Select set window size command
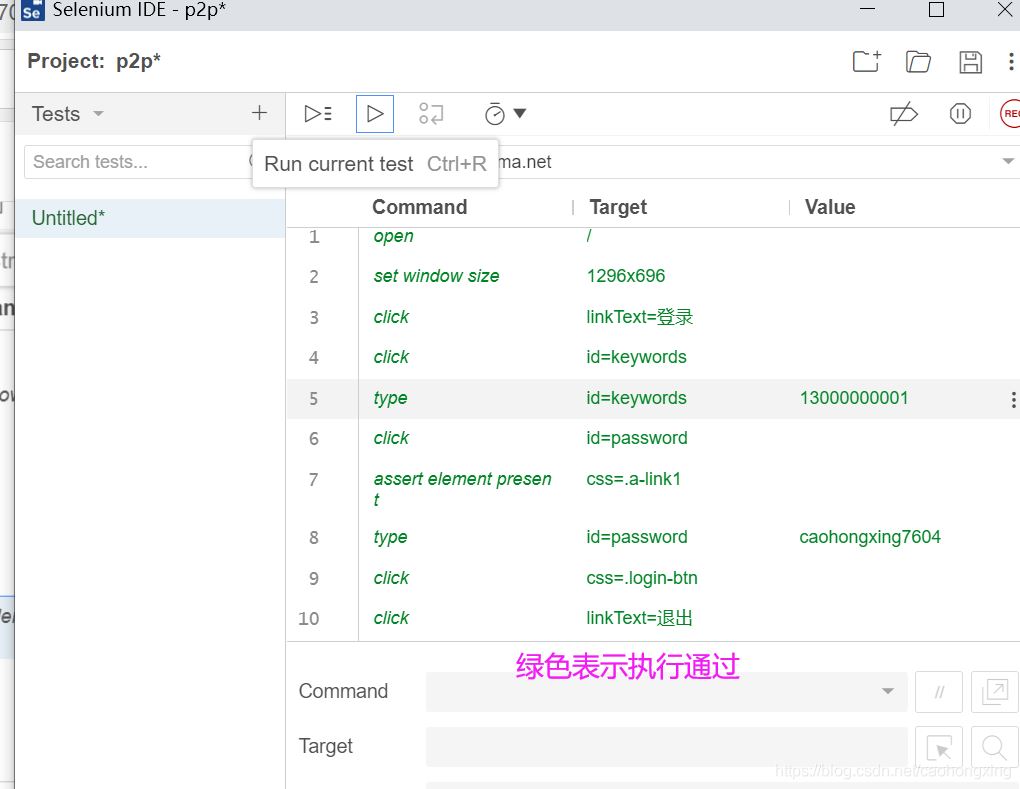This screenshot has height=789, width=1020. [436, 276]
